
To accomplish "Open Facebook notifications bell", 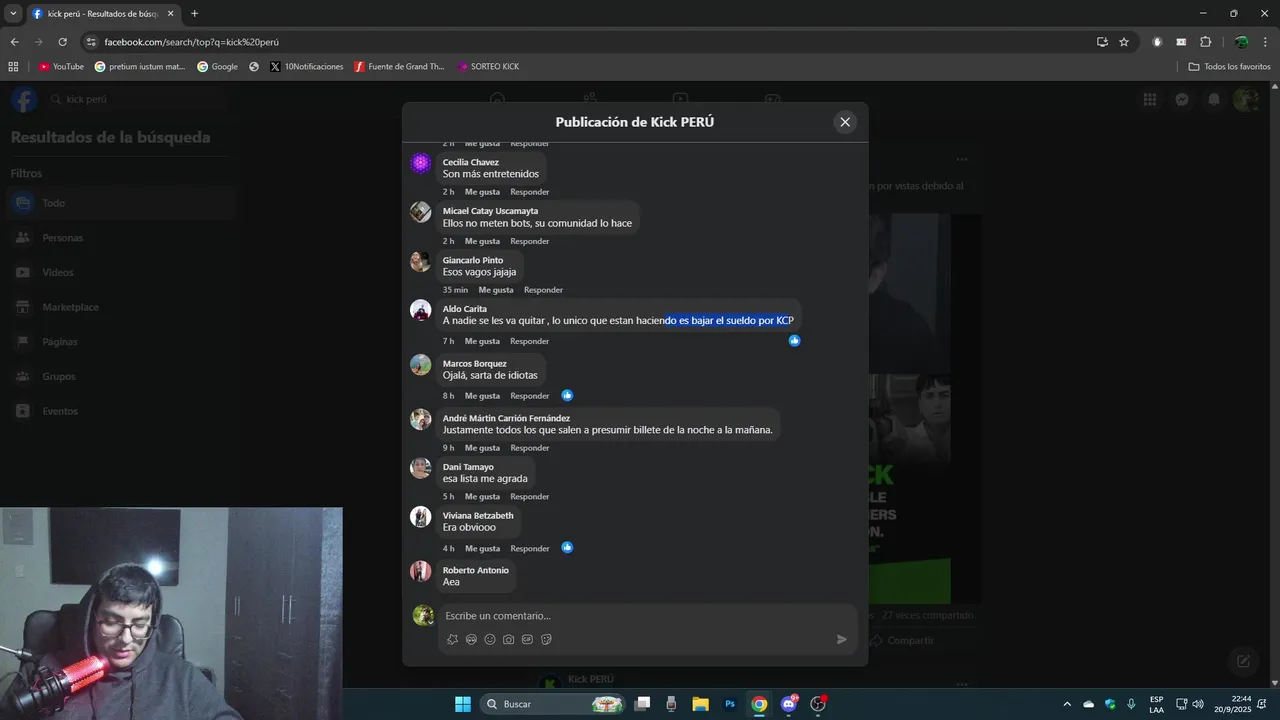I will coord(1214,99).
